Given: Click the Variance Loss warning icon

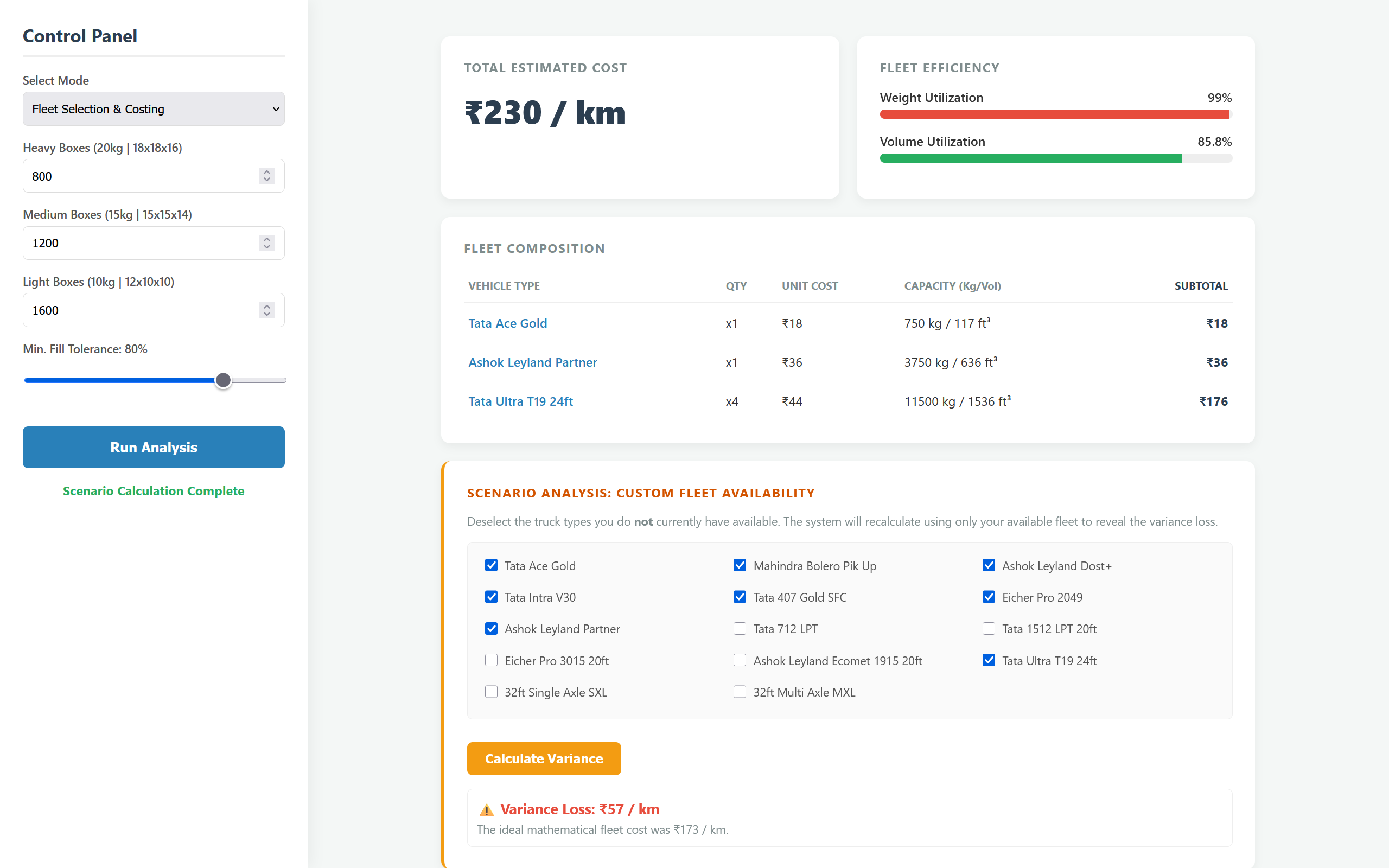Looking at the screenshot, I should [x=486, y=810].
